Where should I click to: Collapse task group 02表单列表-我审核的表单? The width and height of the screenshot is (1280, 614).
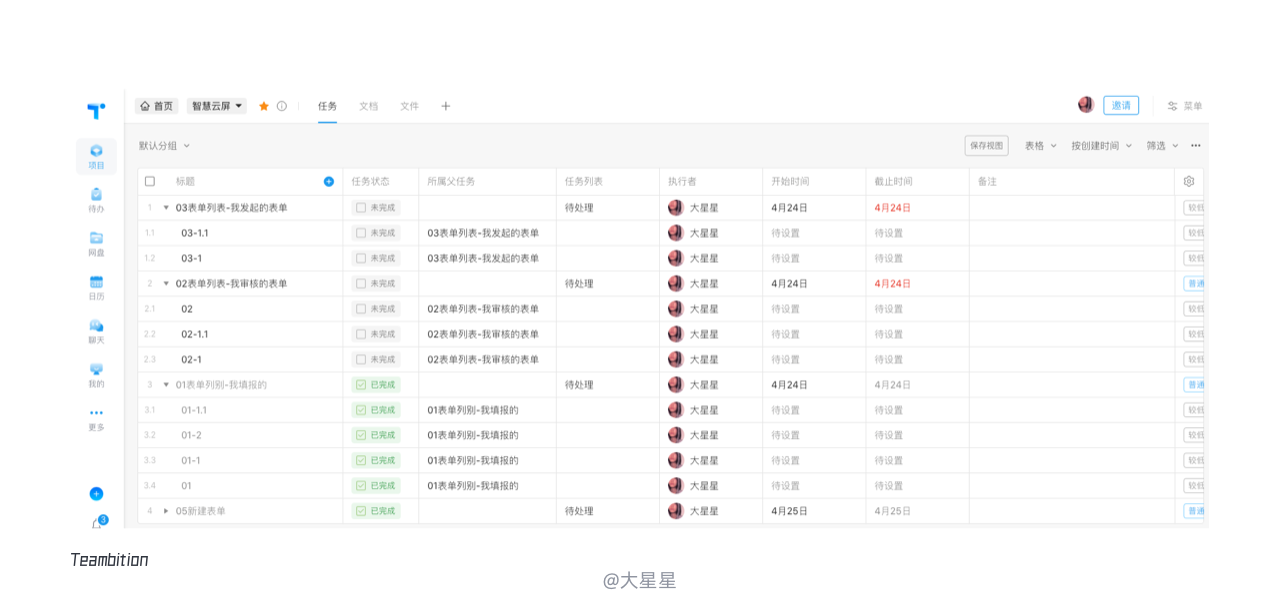166,284
